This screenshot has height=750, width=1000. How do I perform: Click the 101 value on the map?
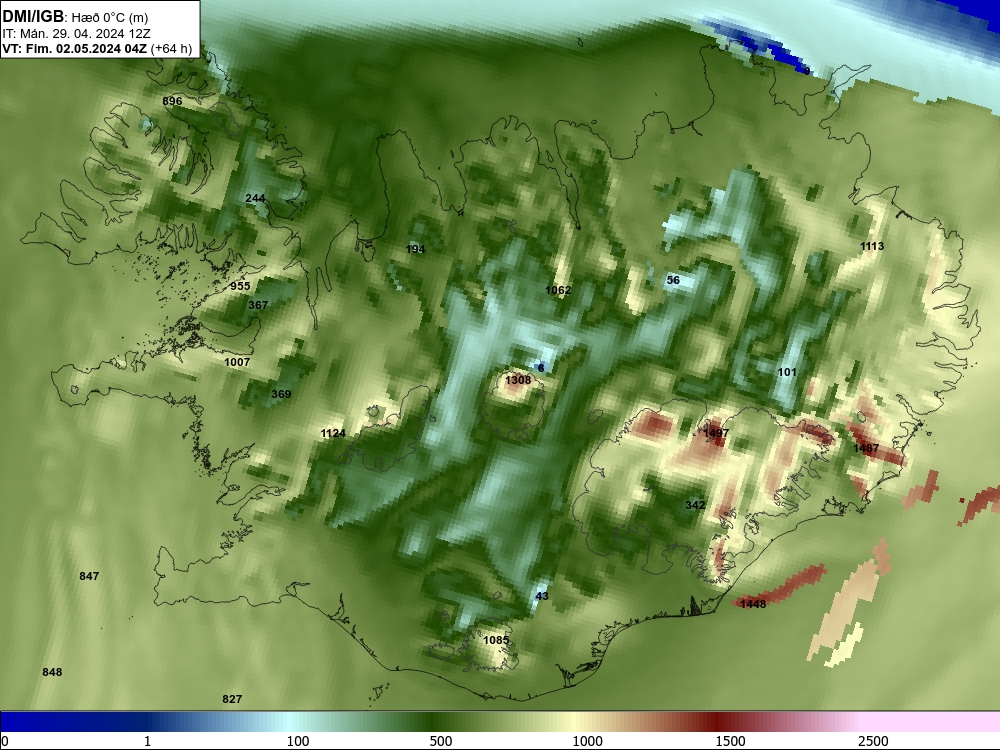tap(787, 372)
